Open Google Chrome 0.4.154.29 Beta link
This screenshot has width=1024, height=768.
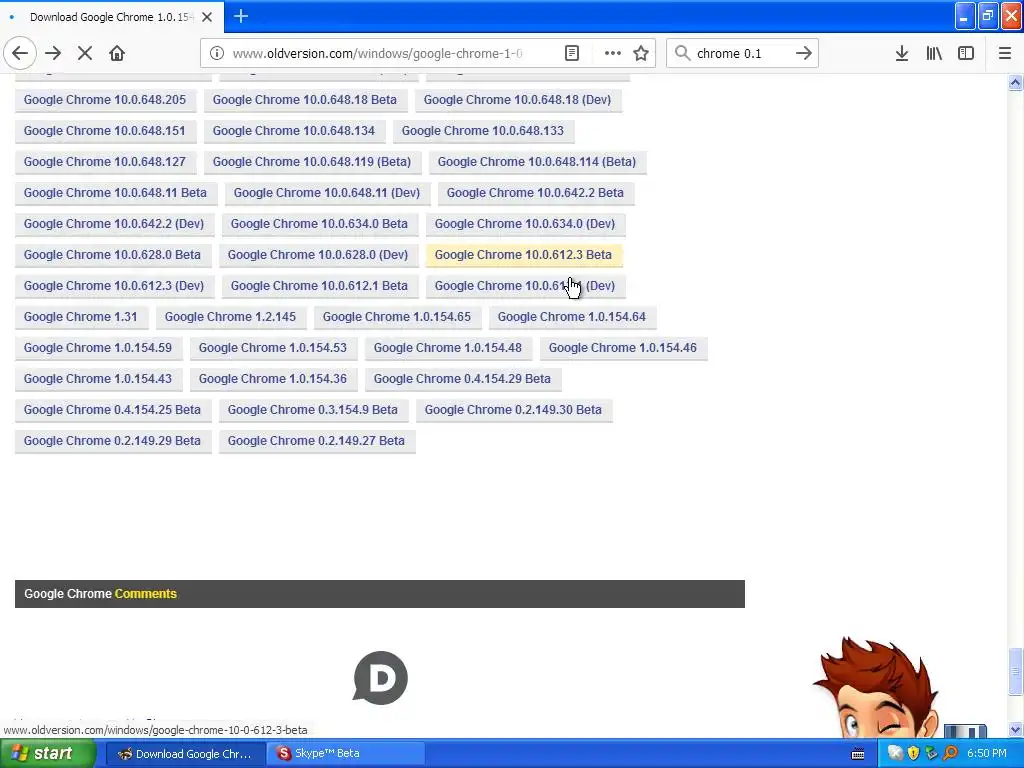pyautogui.click(x=462, y=379)
